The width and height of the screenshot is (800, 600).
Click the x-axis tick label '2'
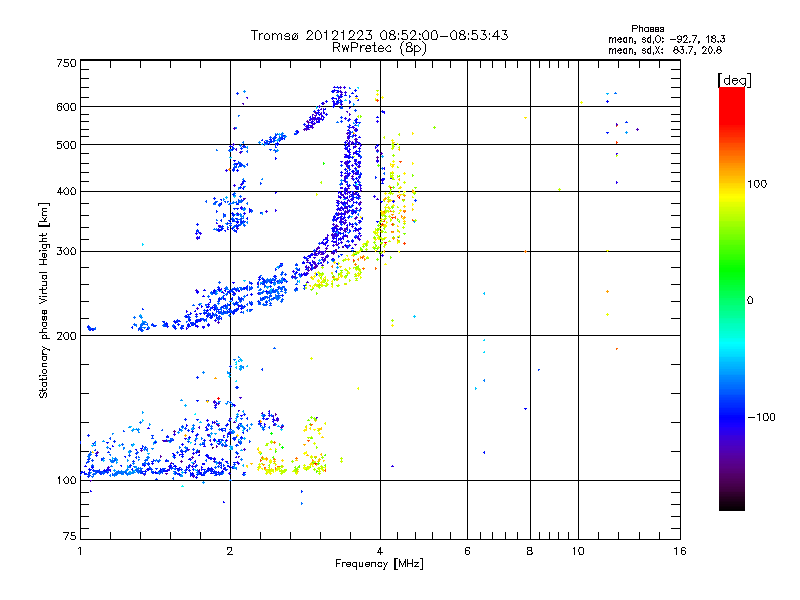pos(230,551)
